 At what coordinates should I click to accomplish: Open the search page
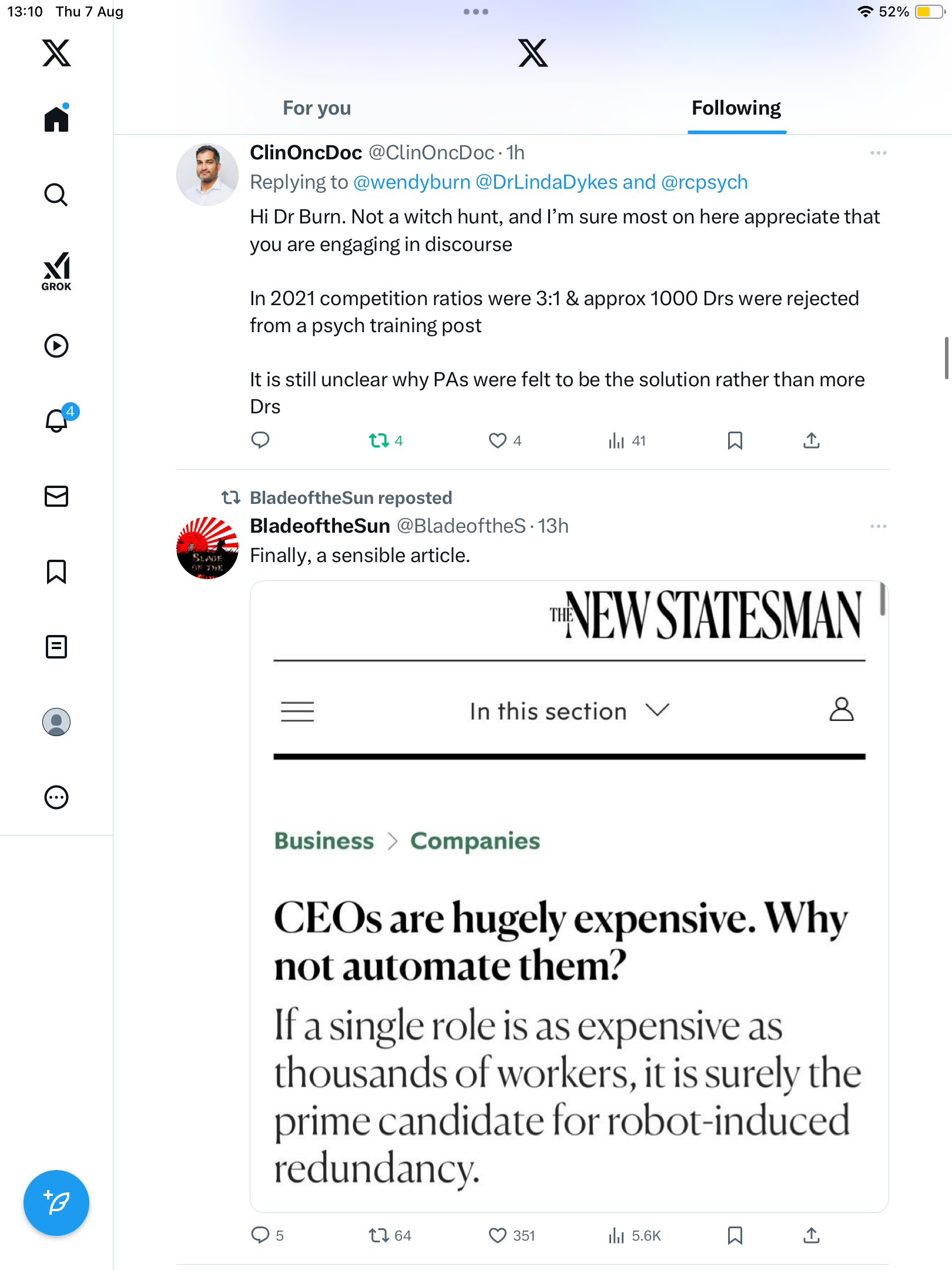[x=56, y=195]
